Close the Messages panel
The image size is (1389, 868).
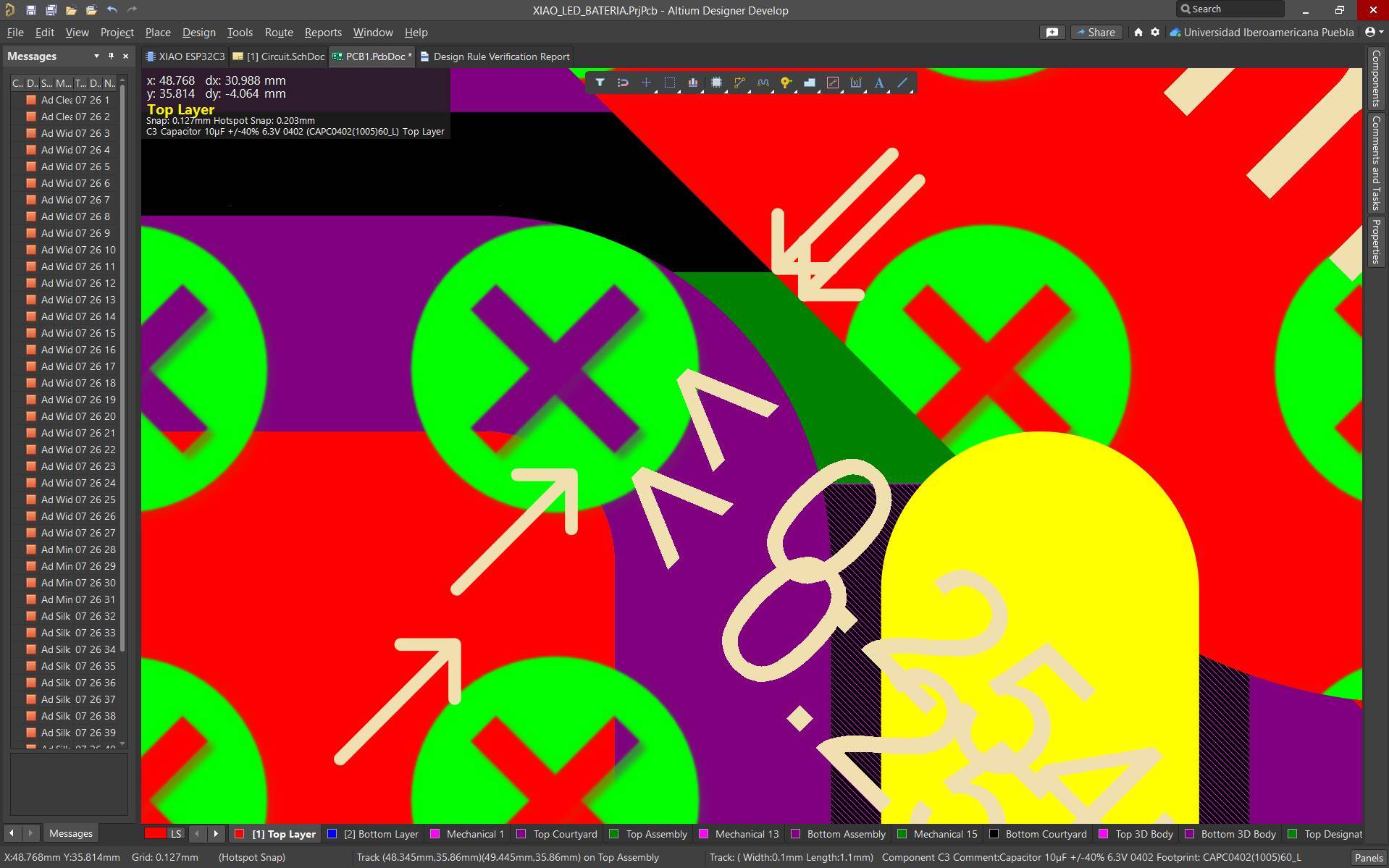click(x=125, y=56)
